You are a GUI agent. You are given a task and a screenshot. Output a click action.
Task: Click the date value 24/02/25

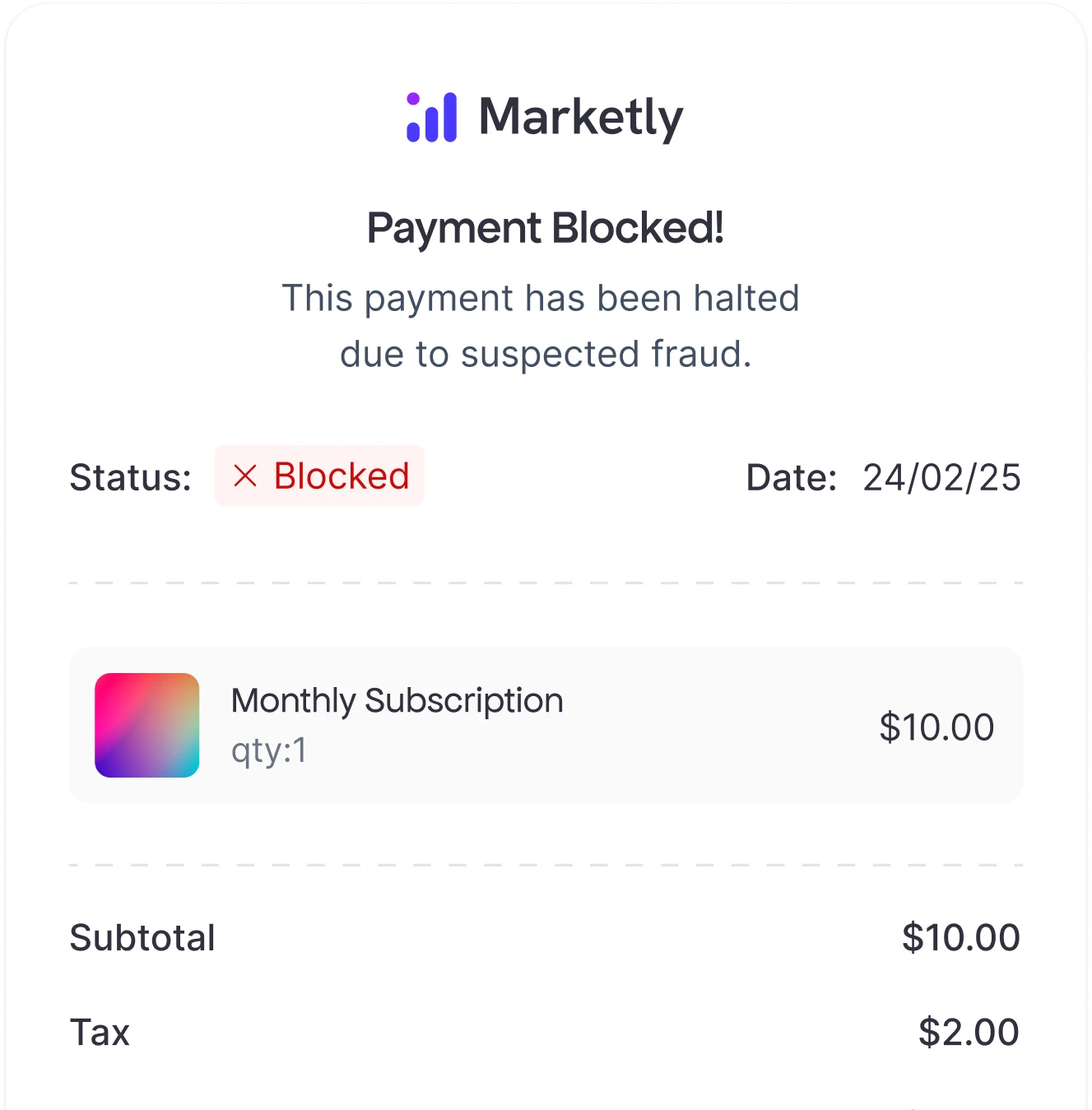pos(941,476)
